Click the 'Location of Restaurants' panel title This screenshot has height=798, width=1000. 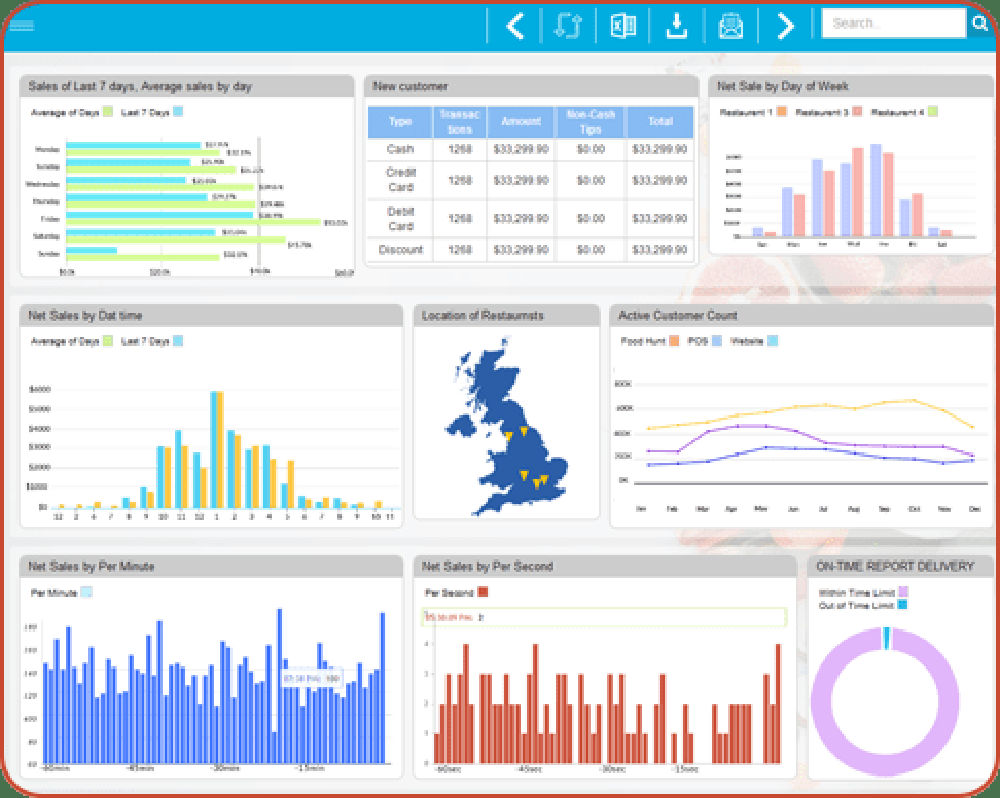(x=483, y=315)
